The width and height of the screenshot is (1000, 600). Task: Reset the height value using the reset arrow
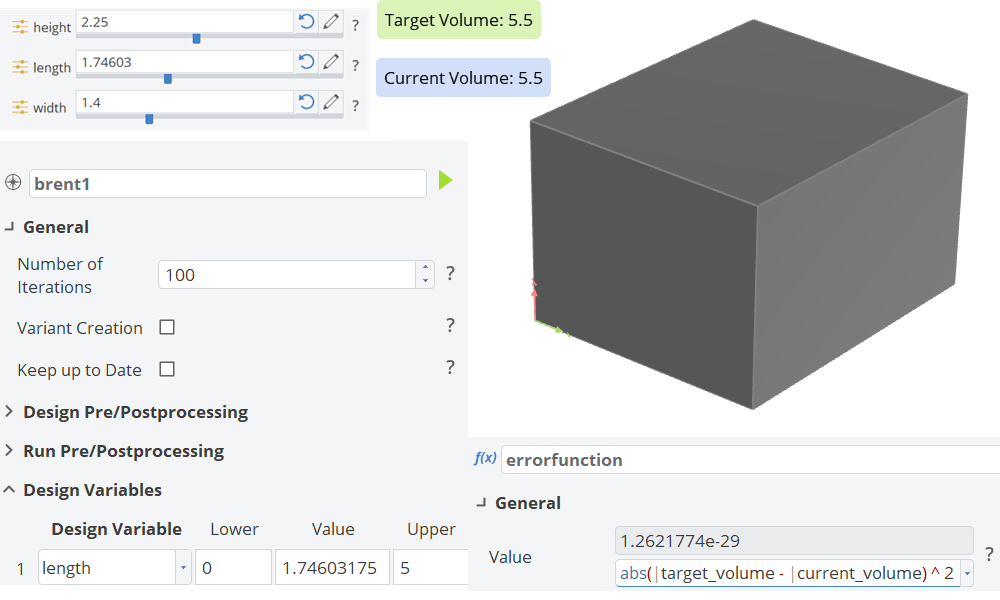pyautogui.click(x=306, y=21)
